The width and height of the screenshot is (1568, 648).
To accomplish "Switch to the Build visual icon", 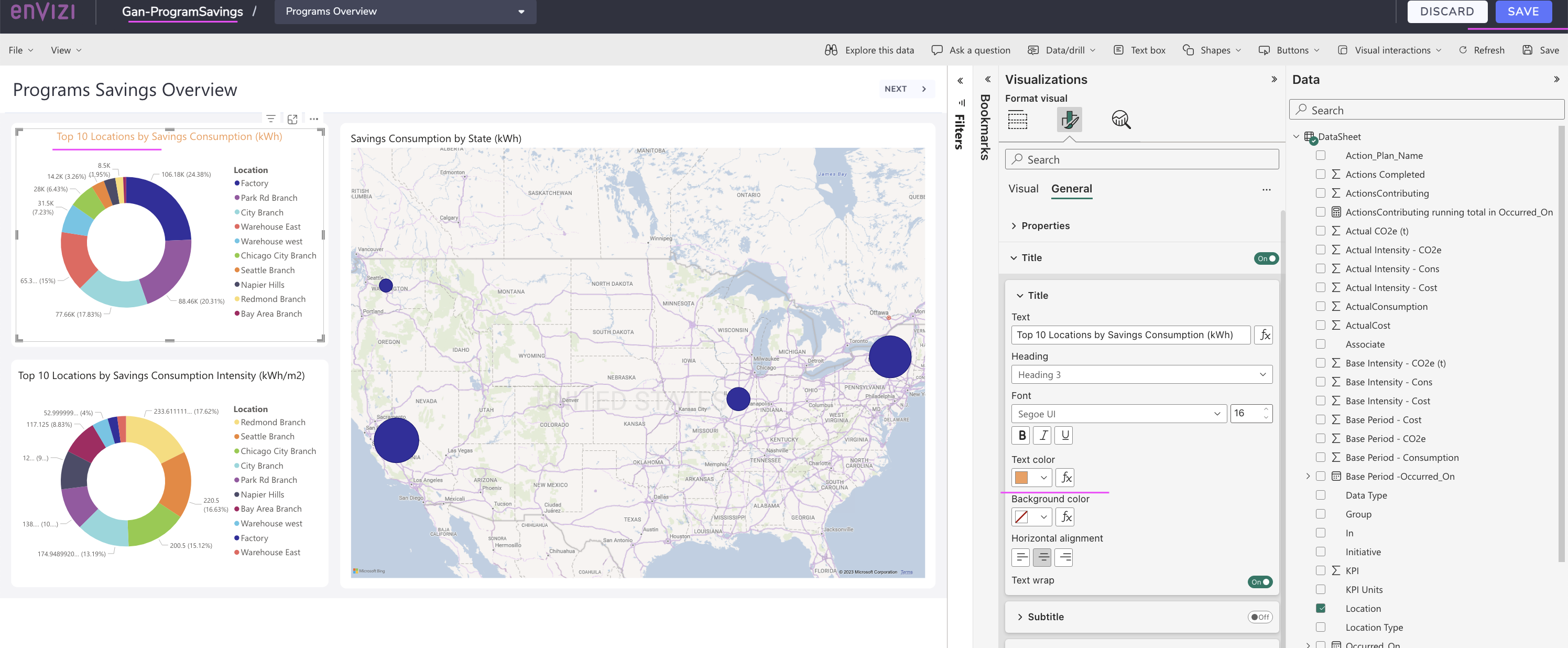I will [1019, 120].
